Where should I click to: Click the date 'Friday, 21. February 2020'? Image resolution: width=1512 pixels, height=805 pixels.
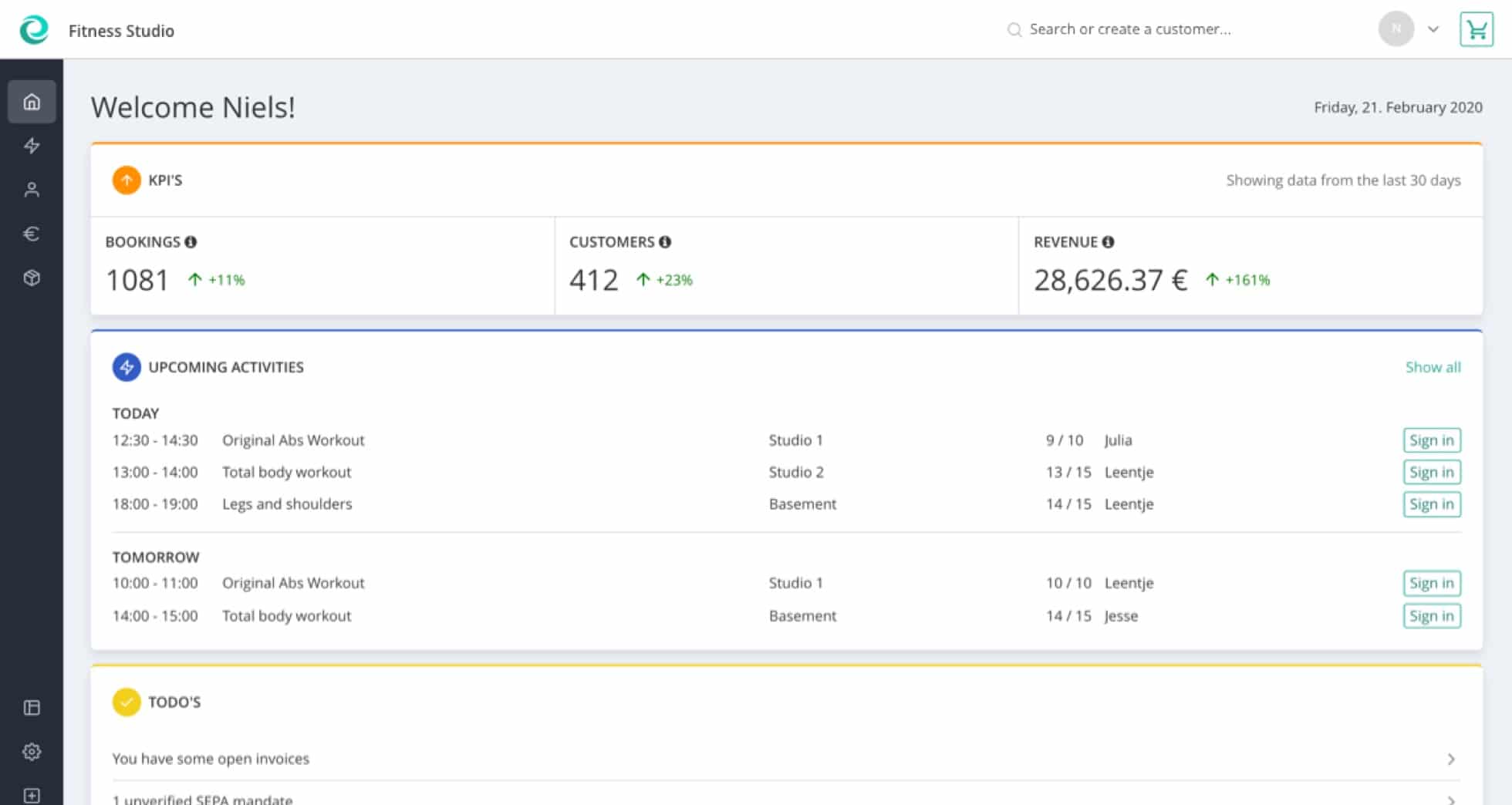point(1398,107)
